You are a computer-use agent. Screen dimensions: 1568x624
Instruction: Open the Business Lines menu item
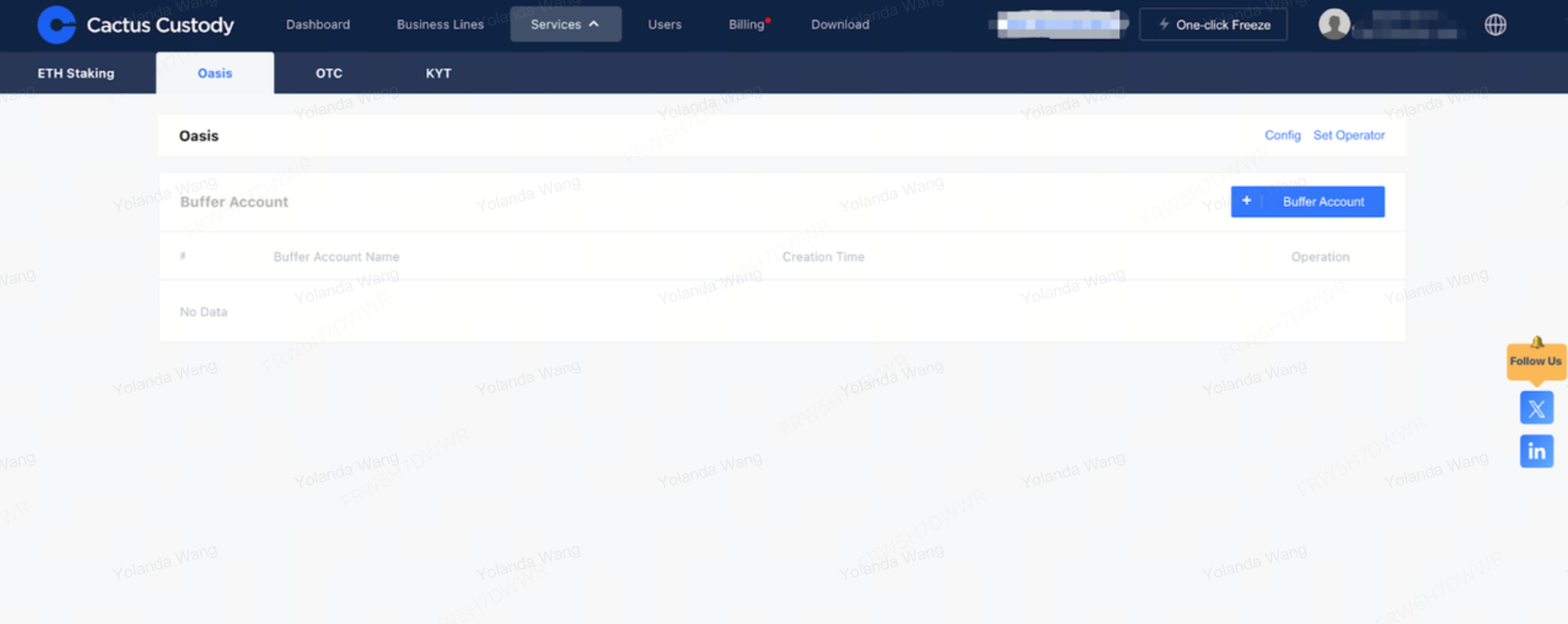click(440, 24)
